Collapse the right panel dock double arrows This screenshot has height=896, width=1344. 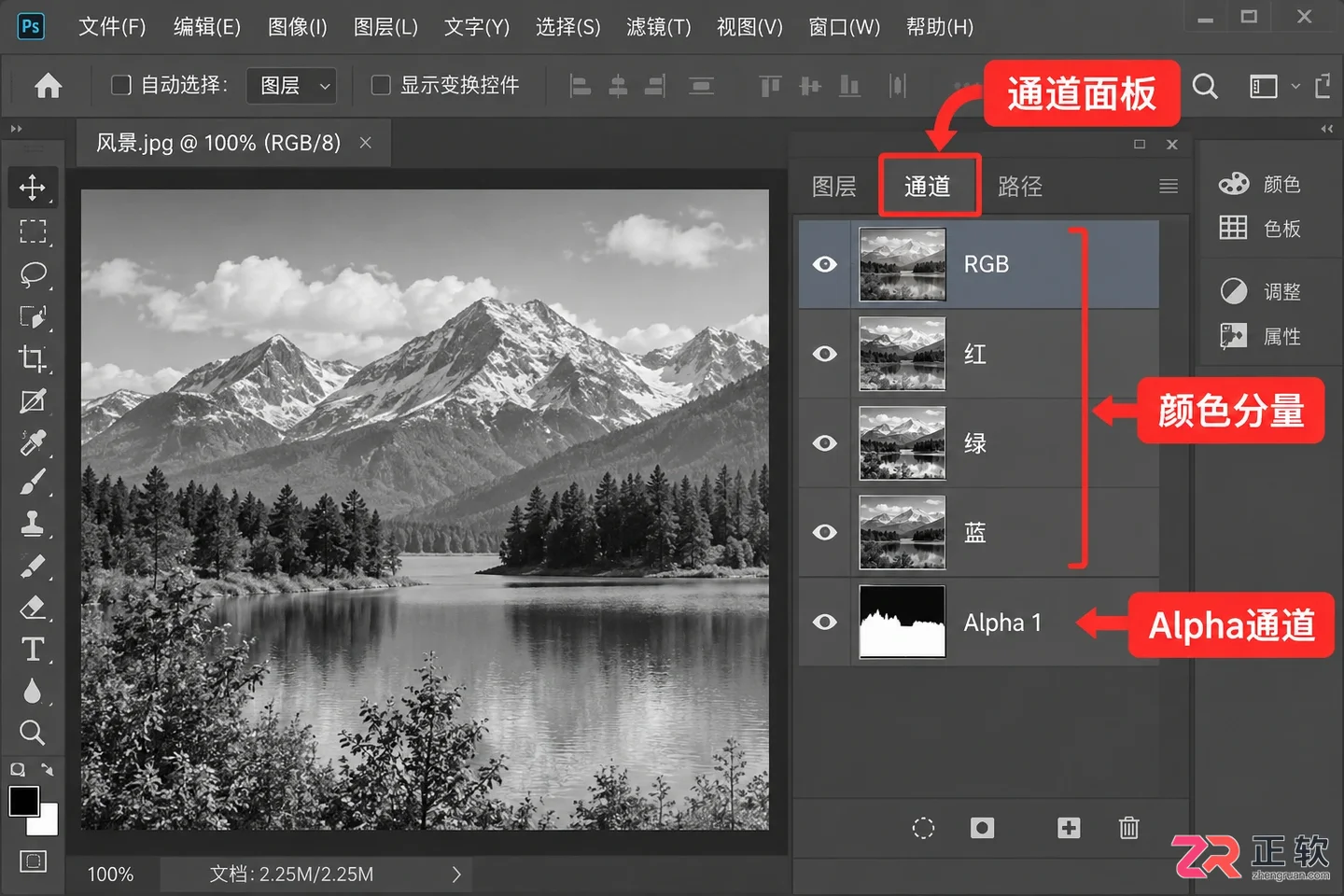point(1327,129)
